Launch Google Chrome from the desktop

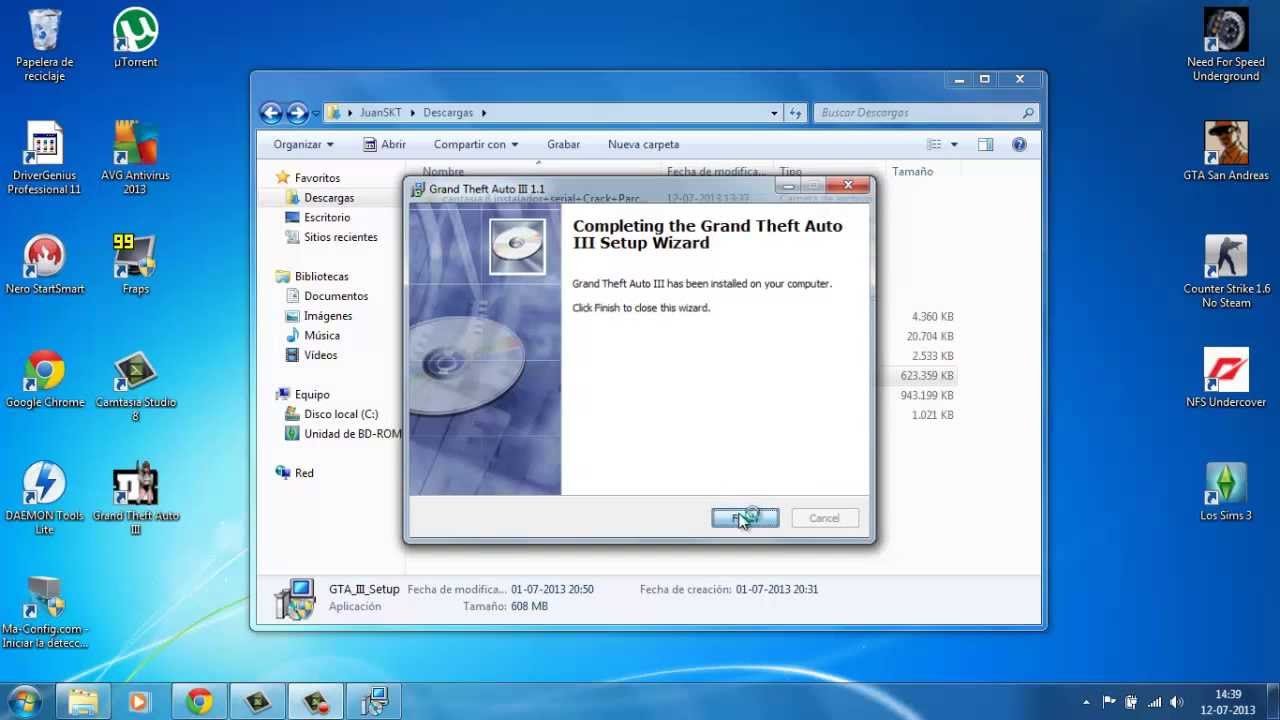point(45,379)
